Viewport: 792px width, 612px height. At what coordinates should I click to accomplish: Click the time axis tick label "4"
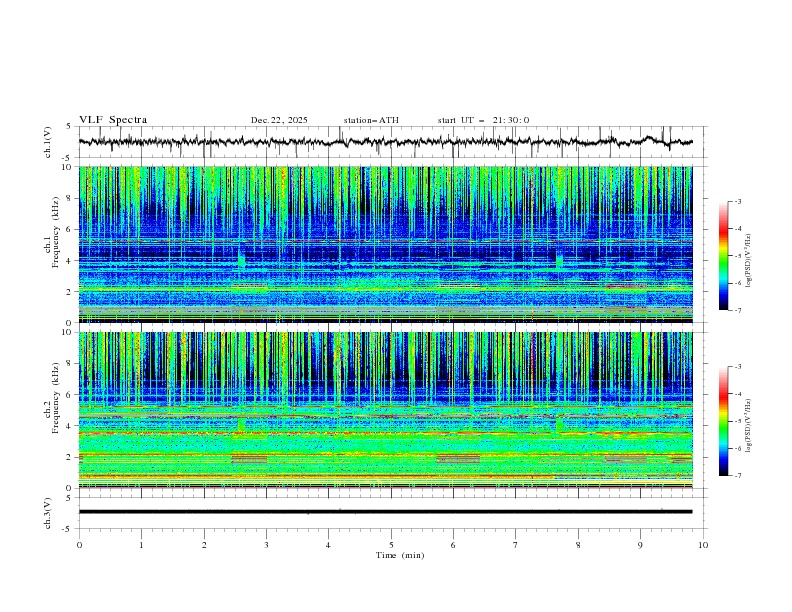(x=328, y=545)
